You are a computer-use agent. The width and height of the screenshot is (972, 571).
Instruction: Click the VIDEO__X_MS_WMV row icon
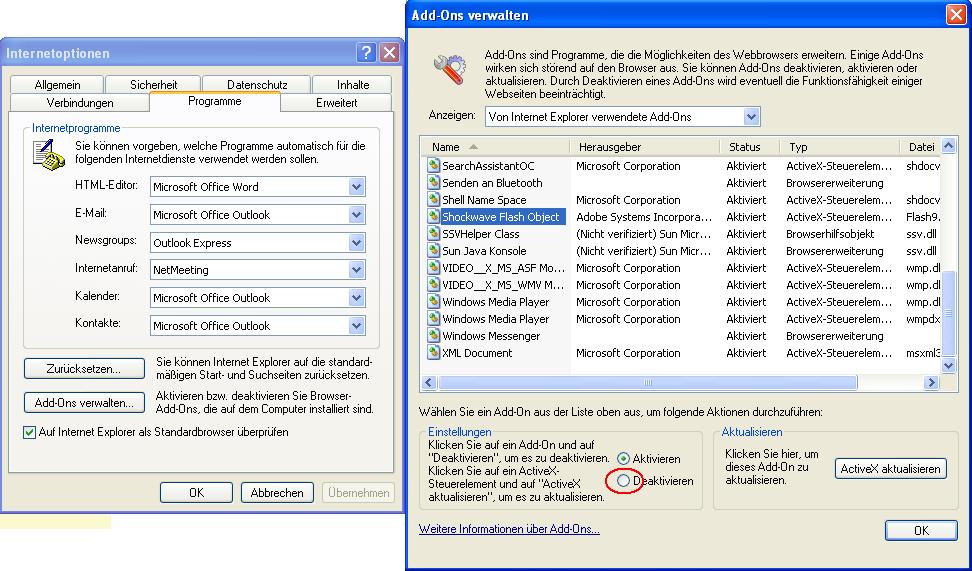(433, 285)
